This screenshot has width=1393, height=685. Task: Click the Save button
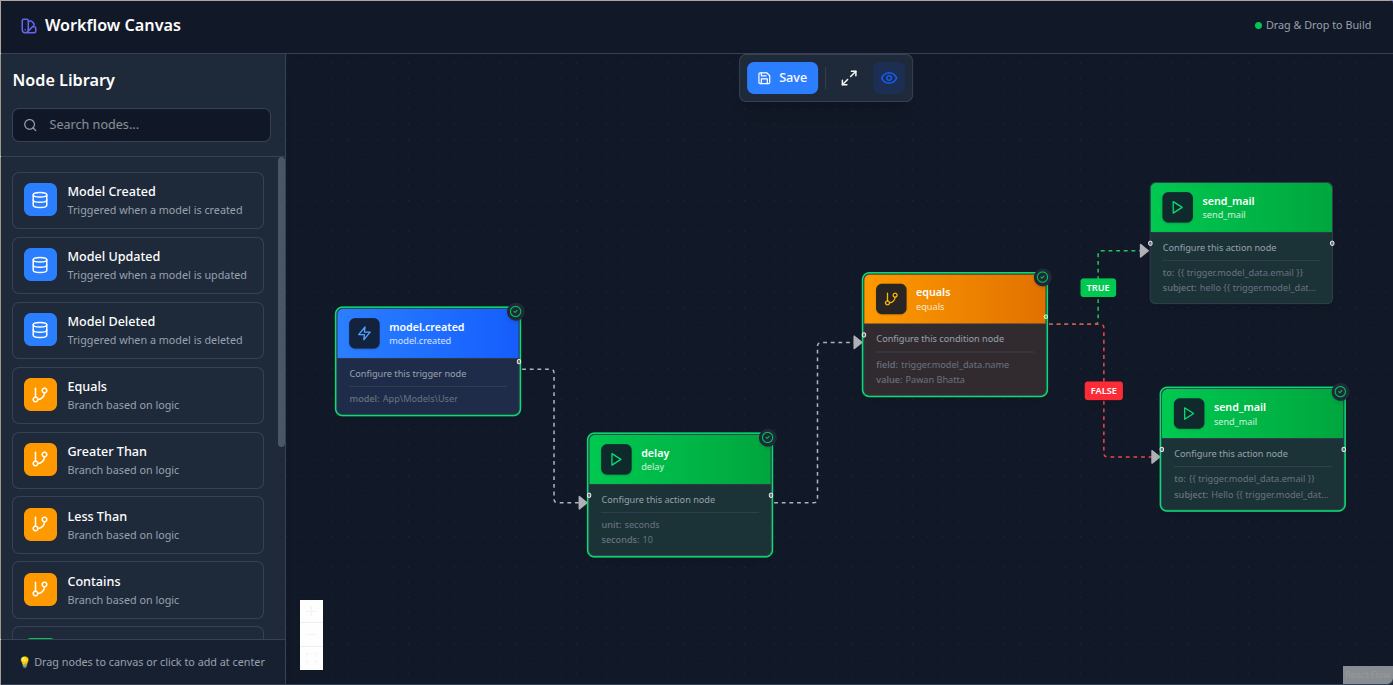coord(781,77)
